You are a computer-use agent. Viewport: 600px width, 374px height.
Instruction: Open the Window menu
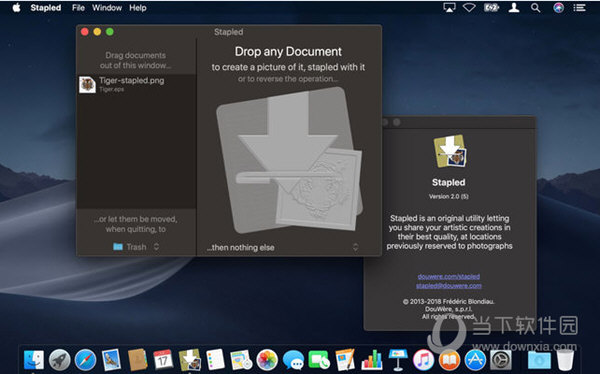tap(107, 8)
